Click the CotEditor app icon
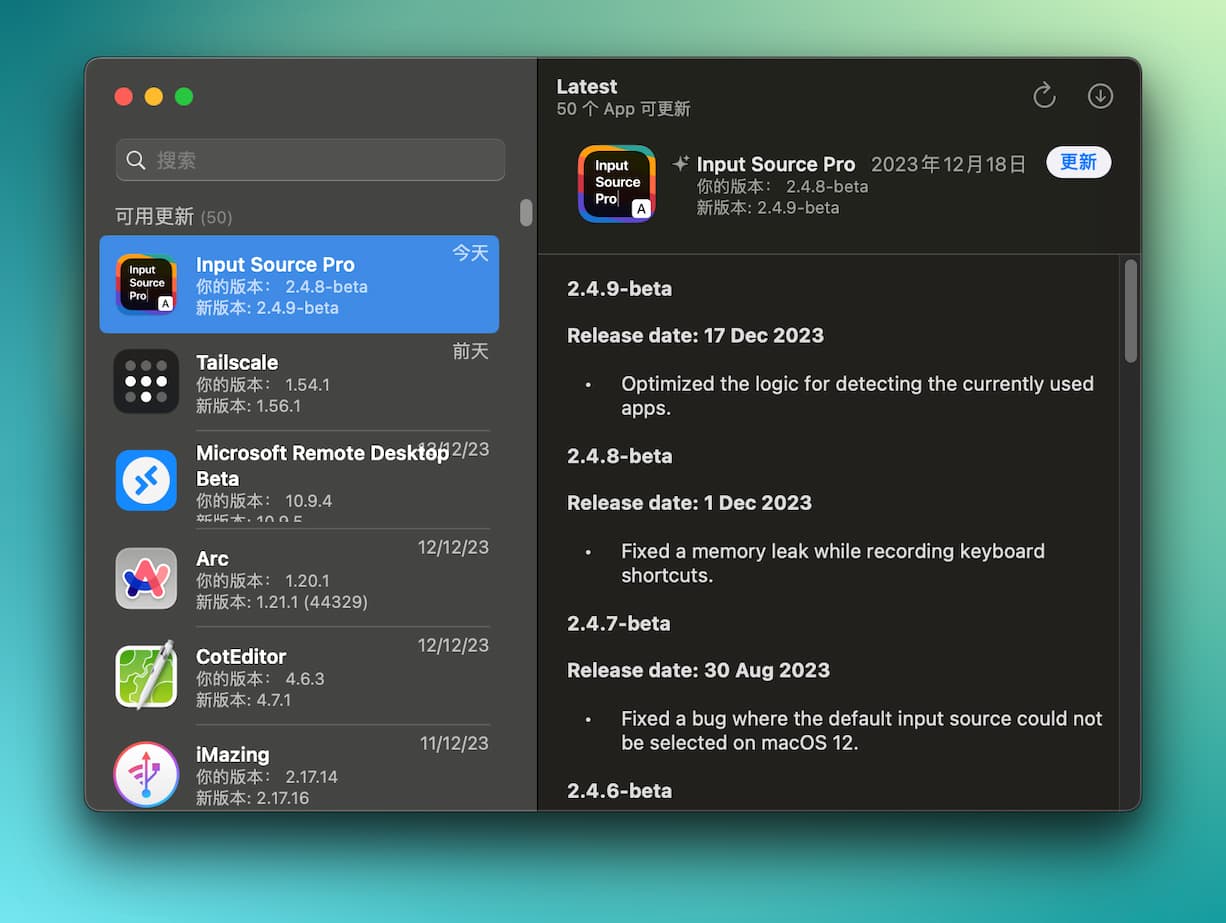This screenshot has width=1226, height=923. point(146,676)
